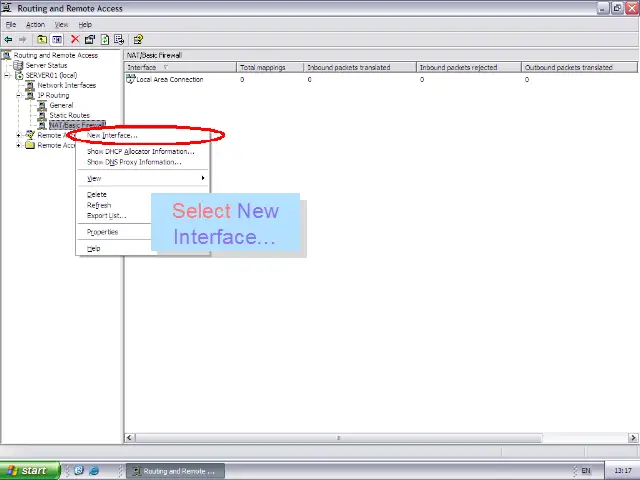Open the View menu in the menu bar

pos(61,24)
